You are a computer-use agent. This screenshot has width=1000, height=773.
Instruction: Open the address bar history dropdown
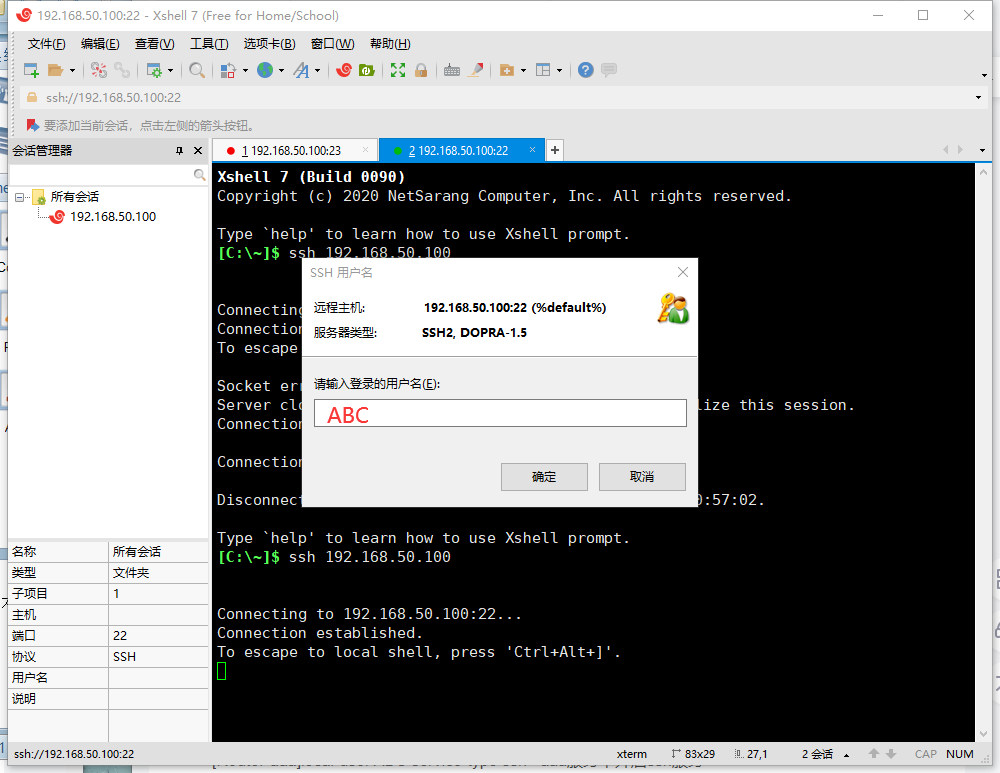click(978, 98)
